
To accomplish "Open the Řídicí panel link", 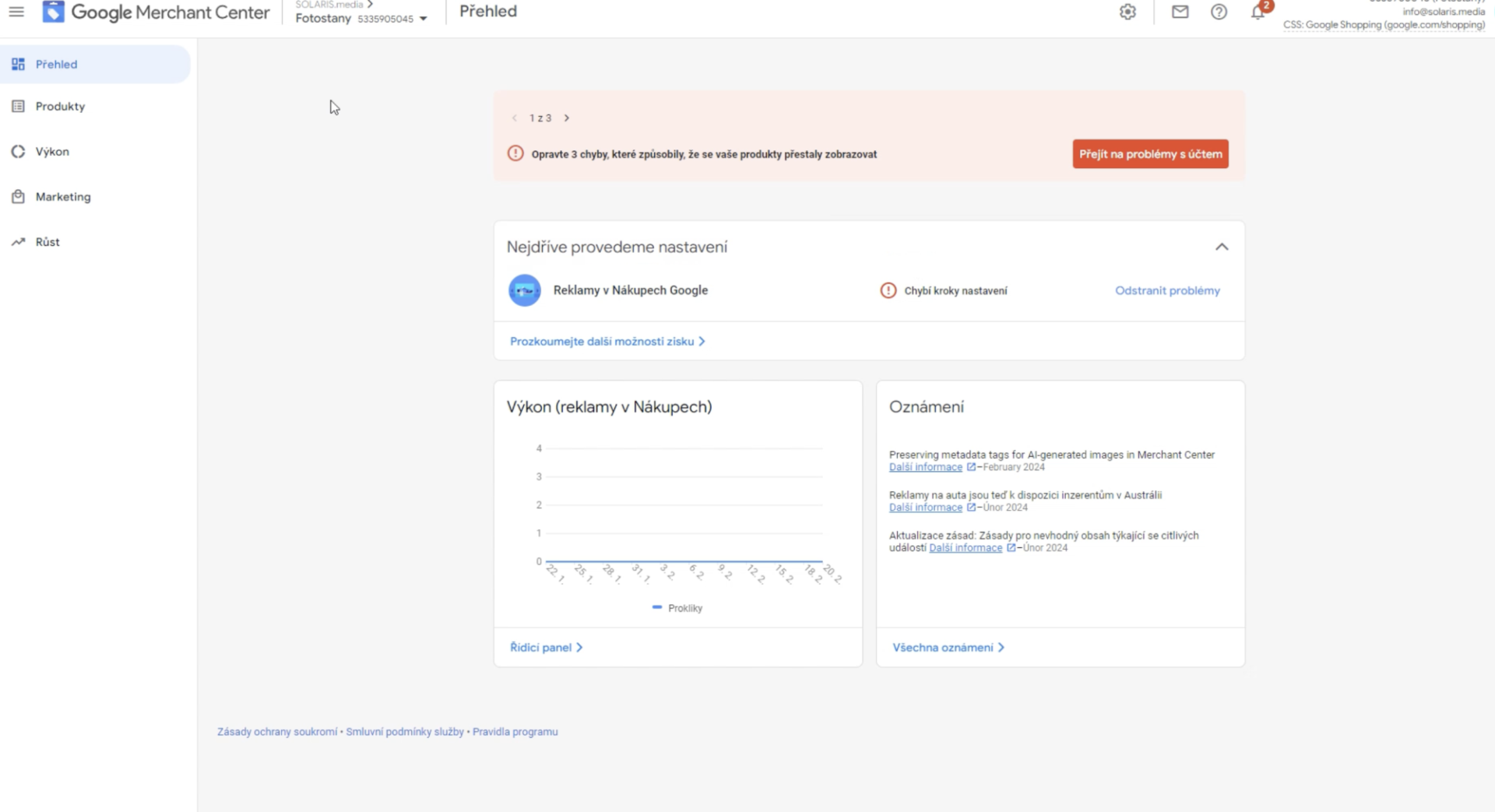I will point(546,647).
